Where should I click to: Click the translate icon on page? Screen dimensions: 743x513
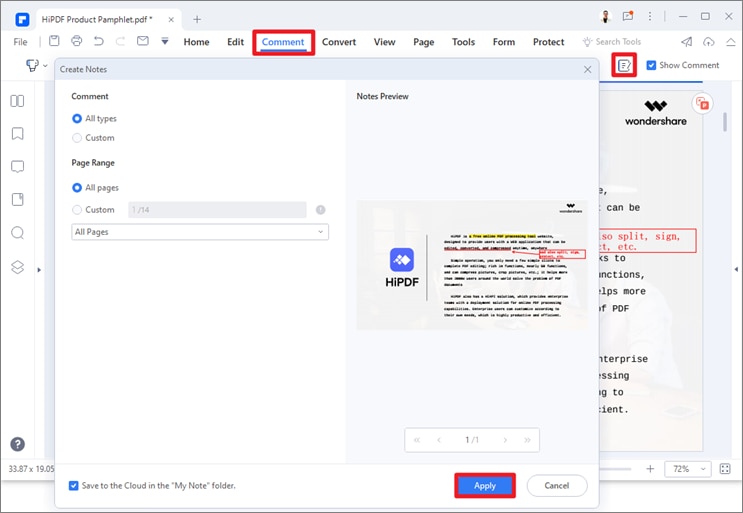(x=702, y=103)
